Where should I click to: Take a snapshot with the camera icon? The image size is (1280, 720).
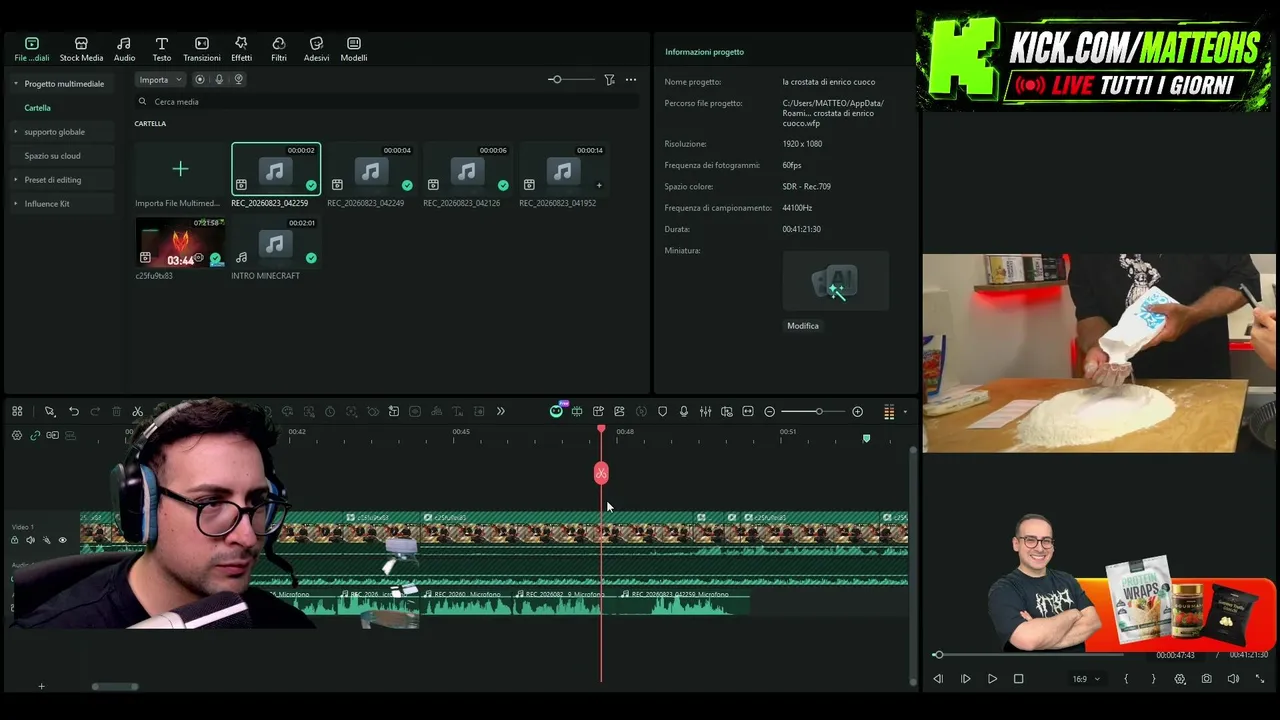coord(1206,679)
